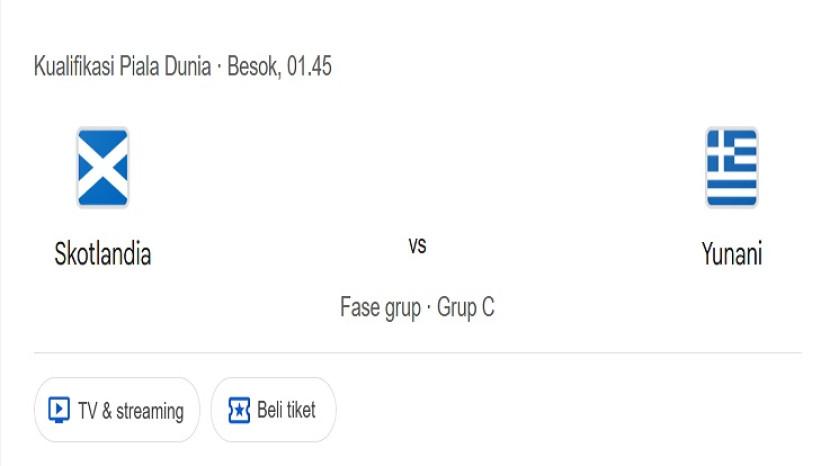Click the ticket star icon
This screenshot has height=466, width=830.
click(239, 410)
